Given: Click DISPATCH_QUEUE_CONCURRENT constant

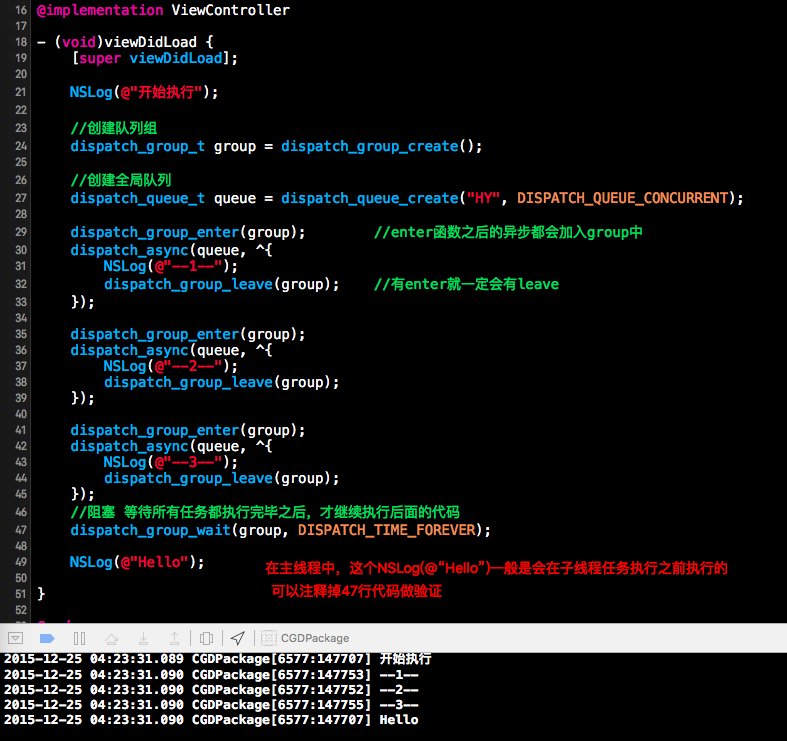Looking at the screenshot, I should 622,198.
